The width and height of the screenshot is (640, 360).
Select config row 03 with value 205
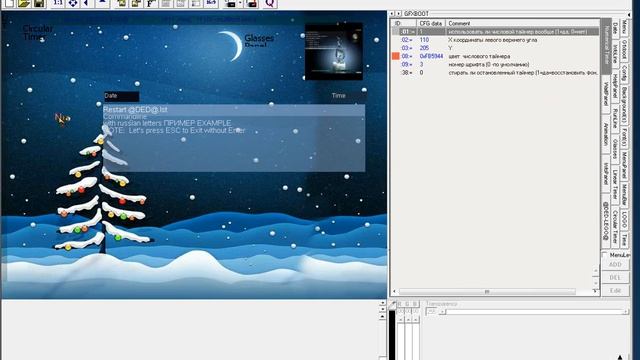click(x=495, y=48)
